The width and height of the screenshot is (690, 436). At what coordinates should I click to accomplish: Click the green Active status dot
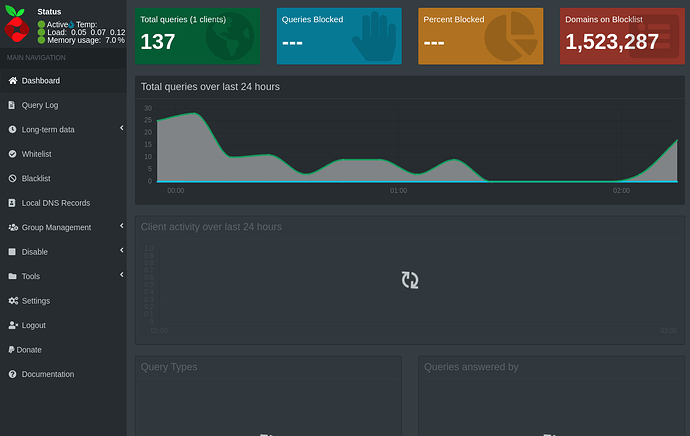coord(41,24)
